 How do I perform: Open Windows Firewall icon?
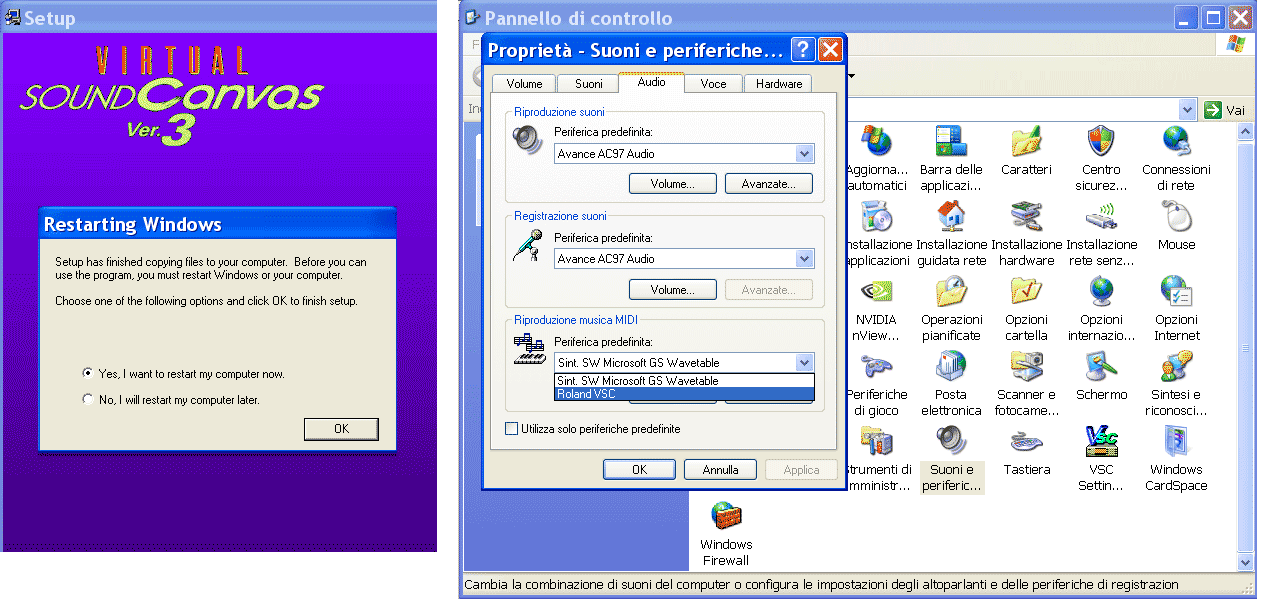726,518
